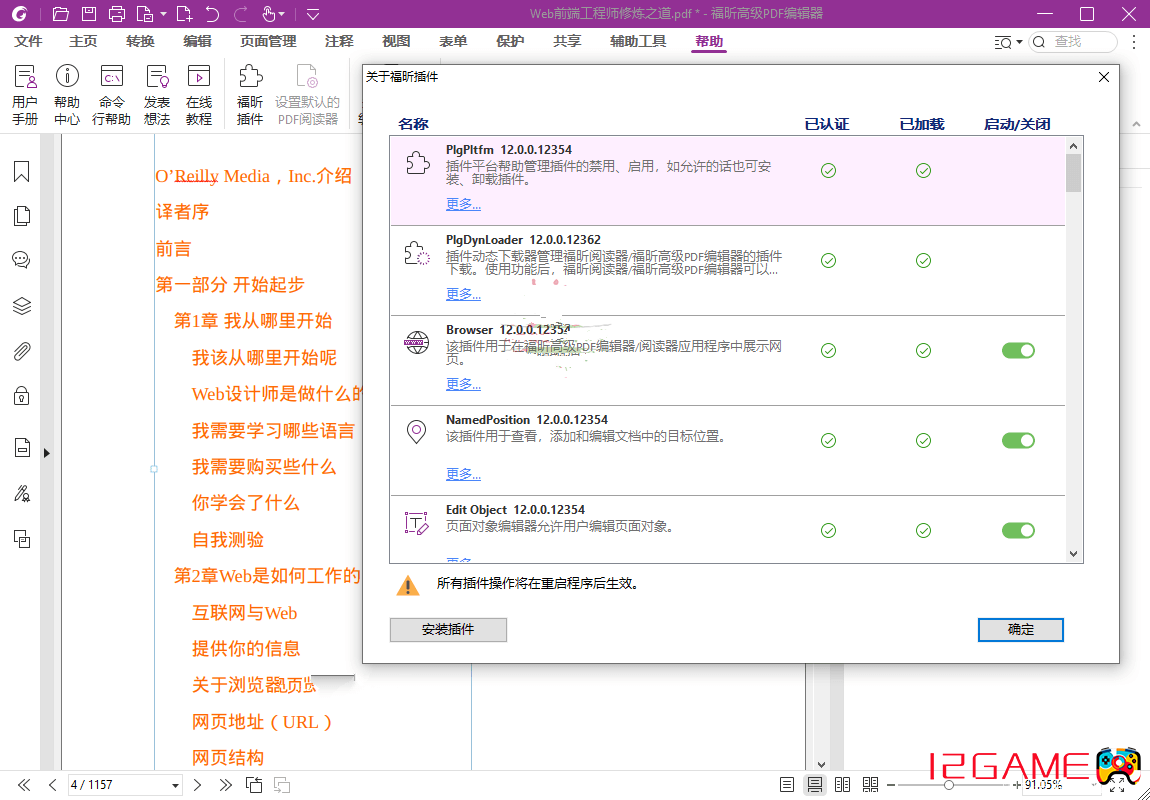
Task: Disable the NamedPosition plugin toggle
Action: pos(1018,441)
